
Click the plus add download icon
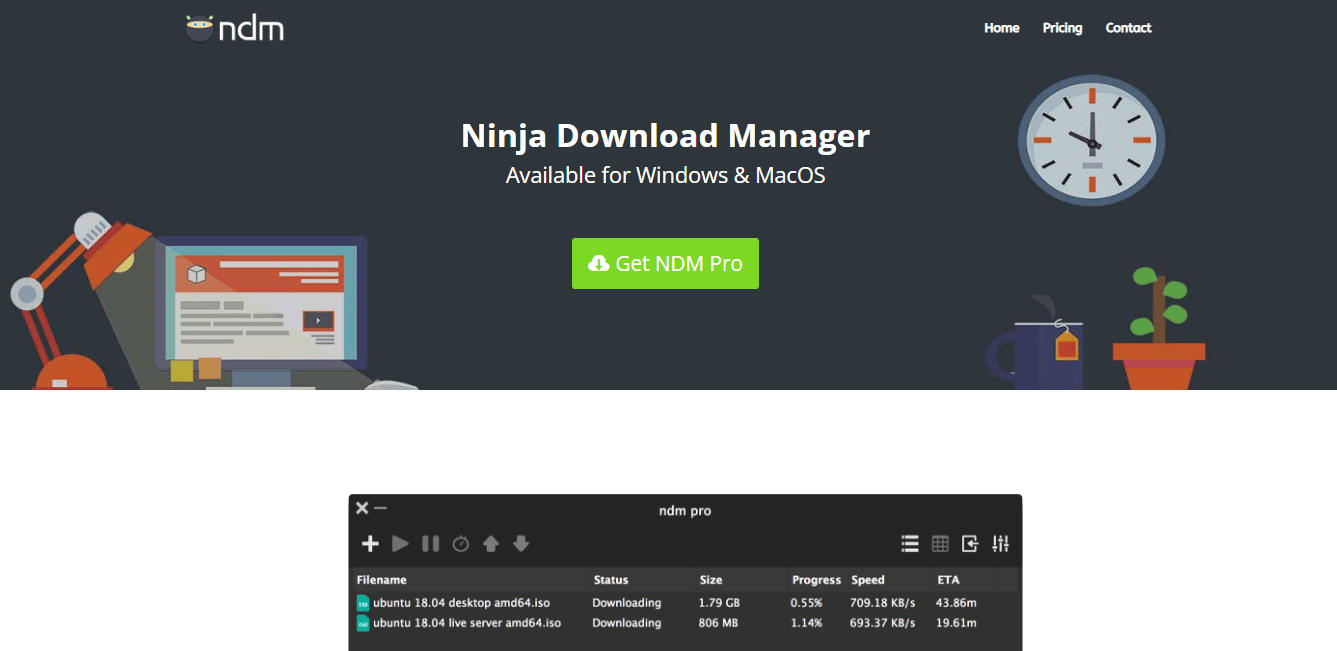[x=370, y=544]
